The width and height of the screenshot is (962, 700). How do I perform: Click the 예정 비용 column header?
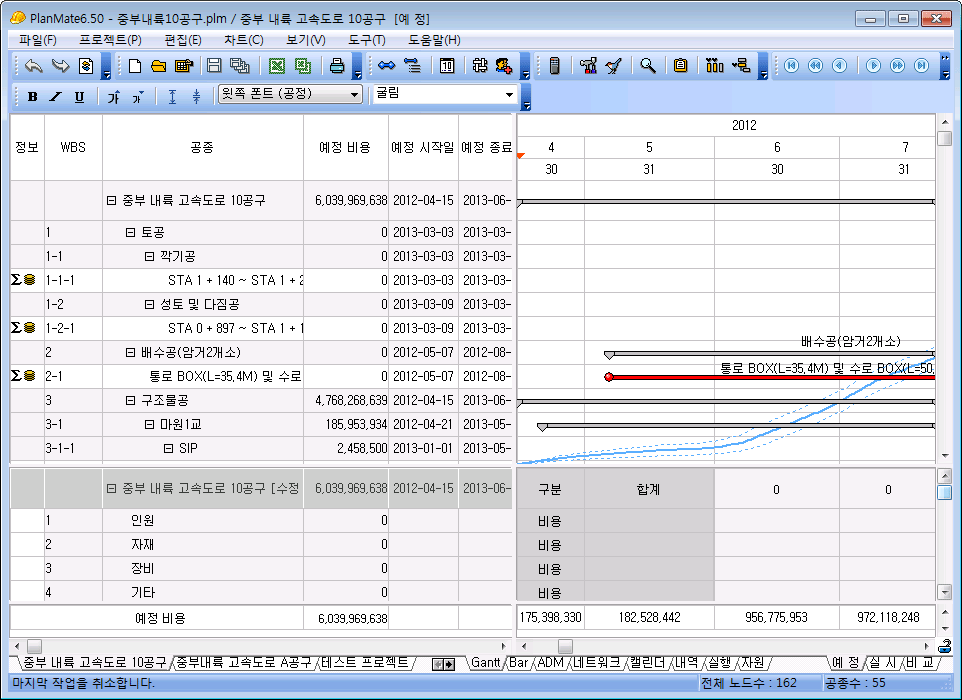click(x=346, y=148)
